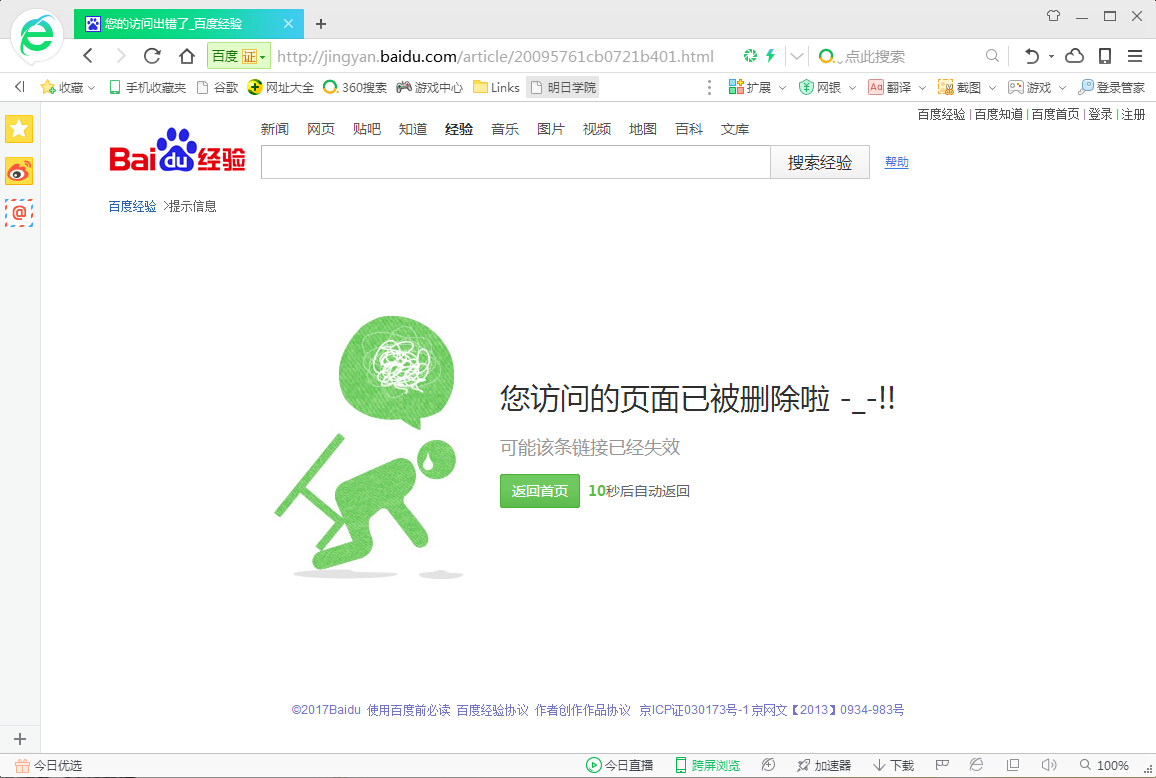Expand the 网银 dropdown
This screenshot has width=1156, height=778.
[x=852, y=88]
